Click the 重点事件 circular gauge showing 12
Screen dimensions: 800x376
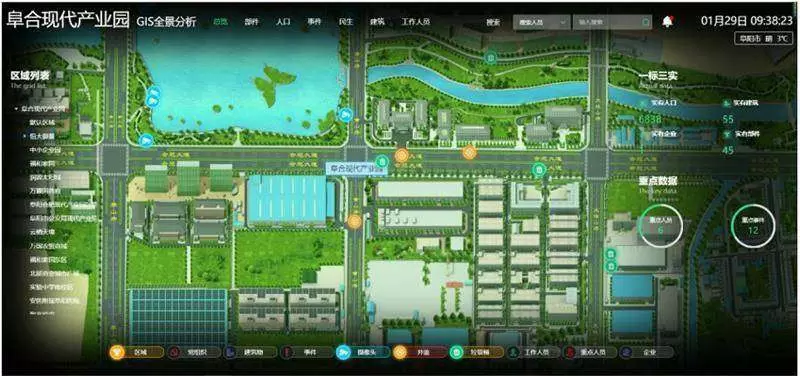[753, 225]
